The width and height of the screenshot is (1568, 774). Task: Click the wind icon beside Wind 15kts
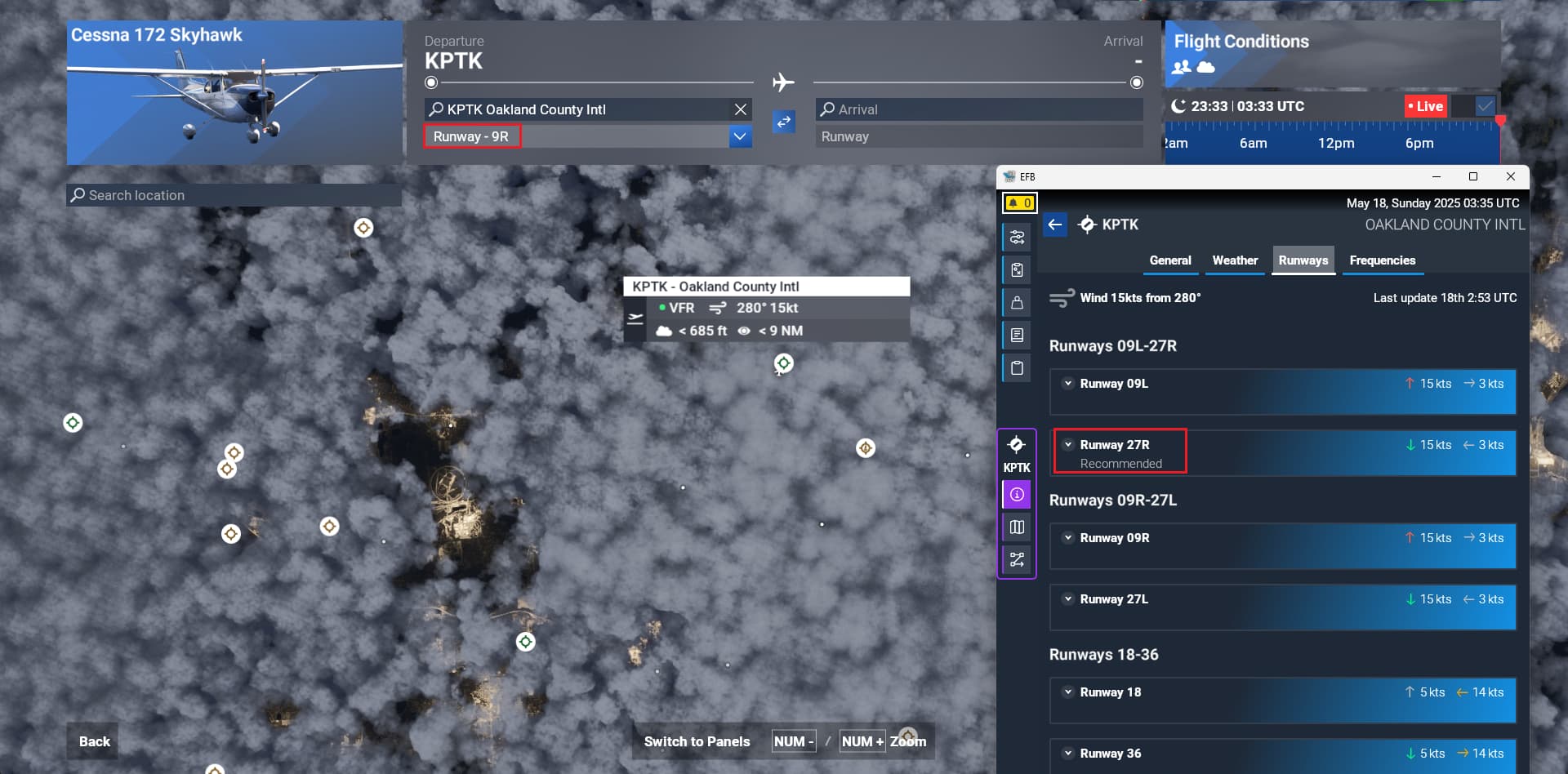point(1062,298)
